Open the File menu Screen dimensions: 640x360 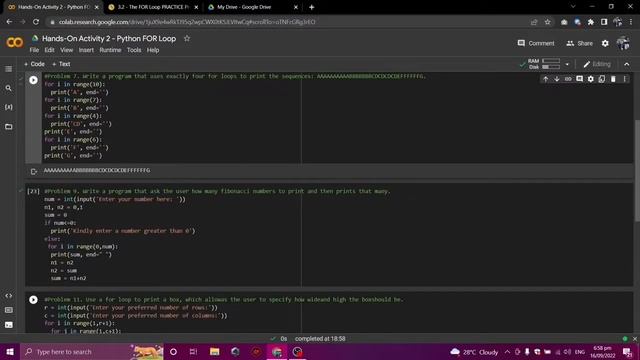(x=34, y=50)
